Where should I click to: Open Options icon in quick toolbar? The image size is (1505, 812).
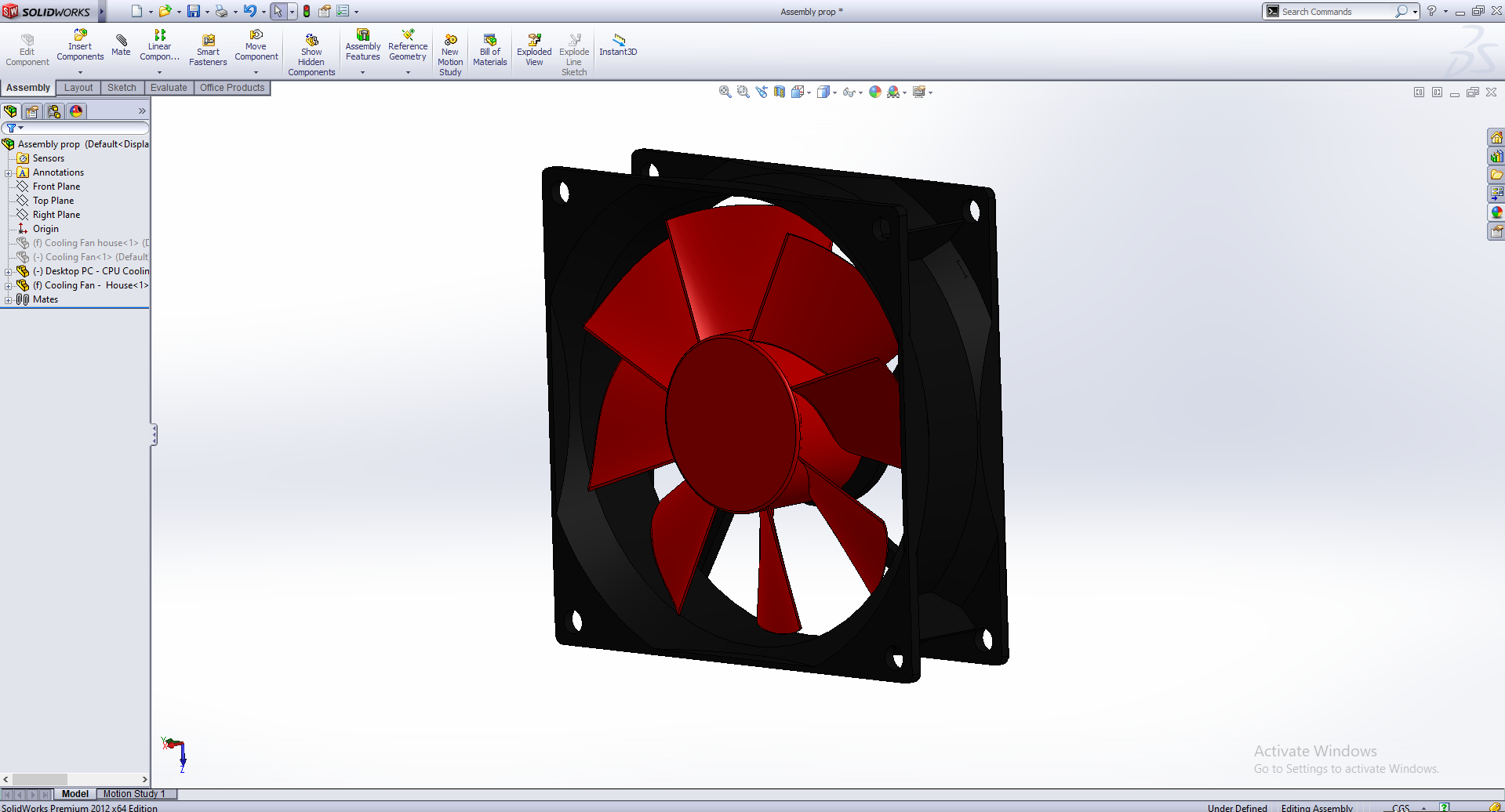(x=343, y=11)
